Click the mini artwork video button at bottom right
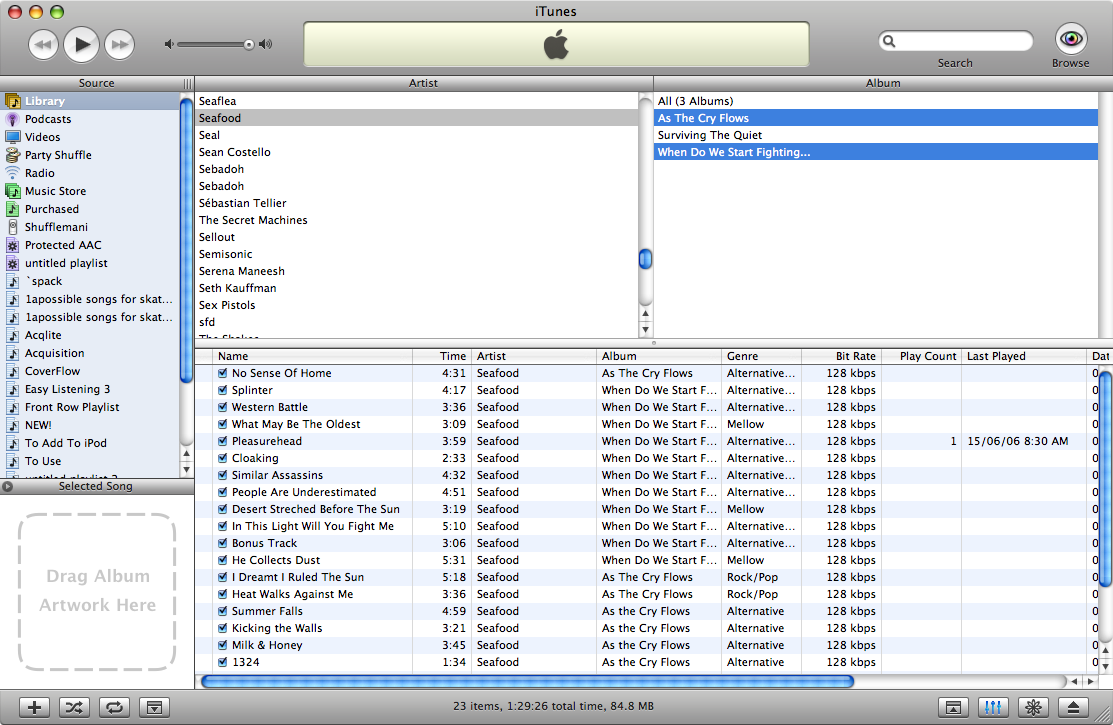The image size is (1113, 725). pos(953,707)
